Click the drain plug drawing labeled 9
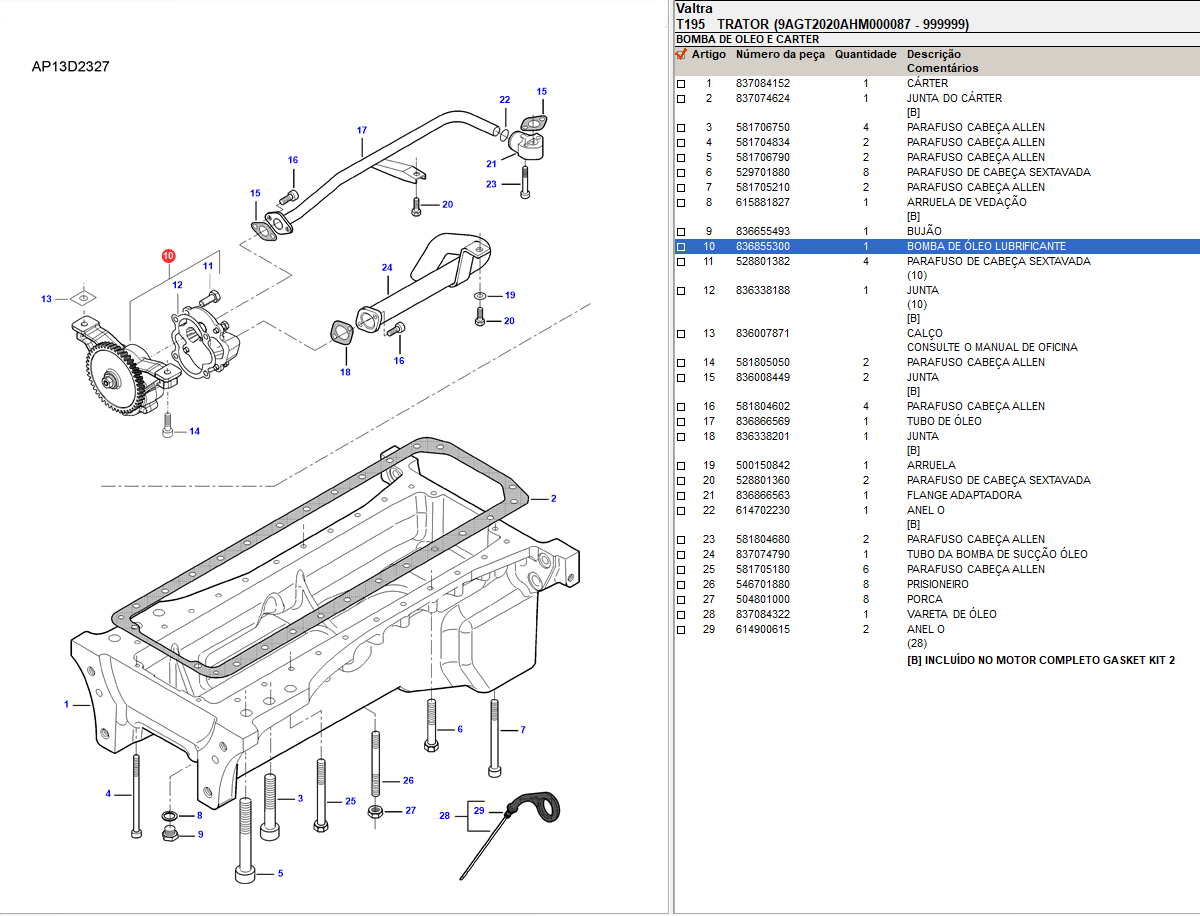 pos(170,833)
